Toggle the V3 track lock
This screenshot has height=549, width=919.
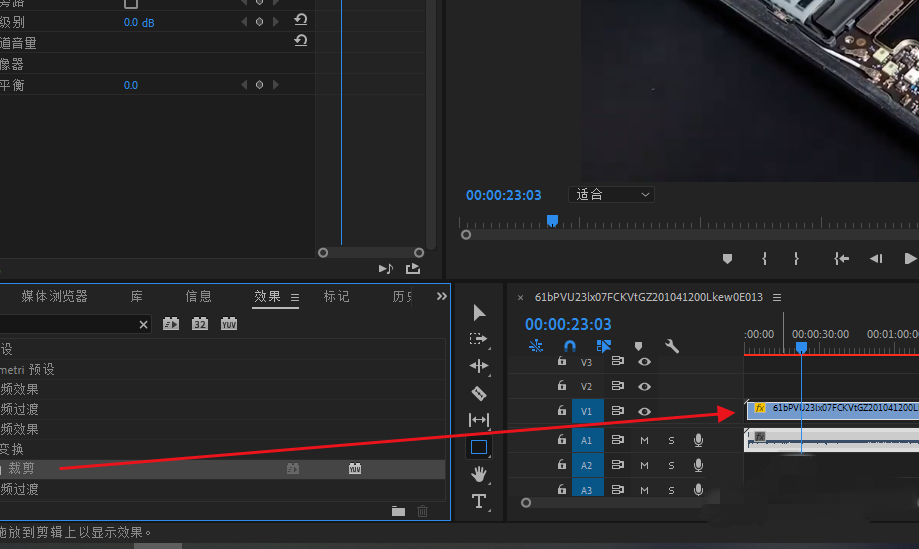(562, 361)
